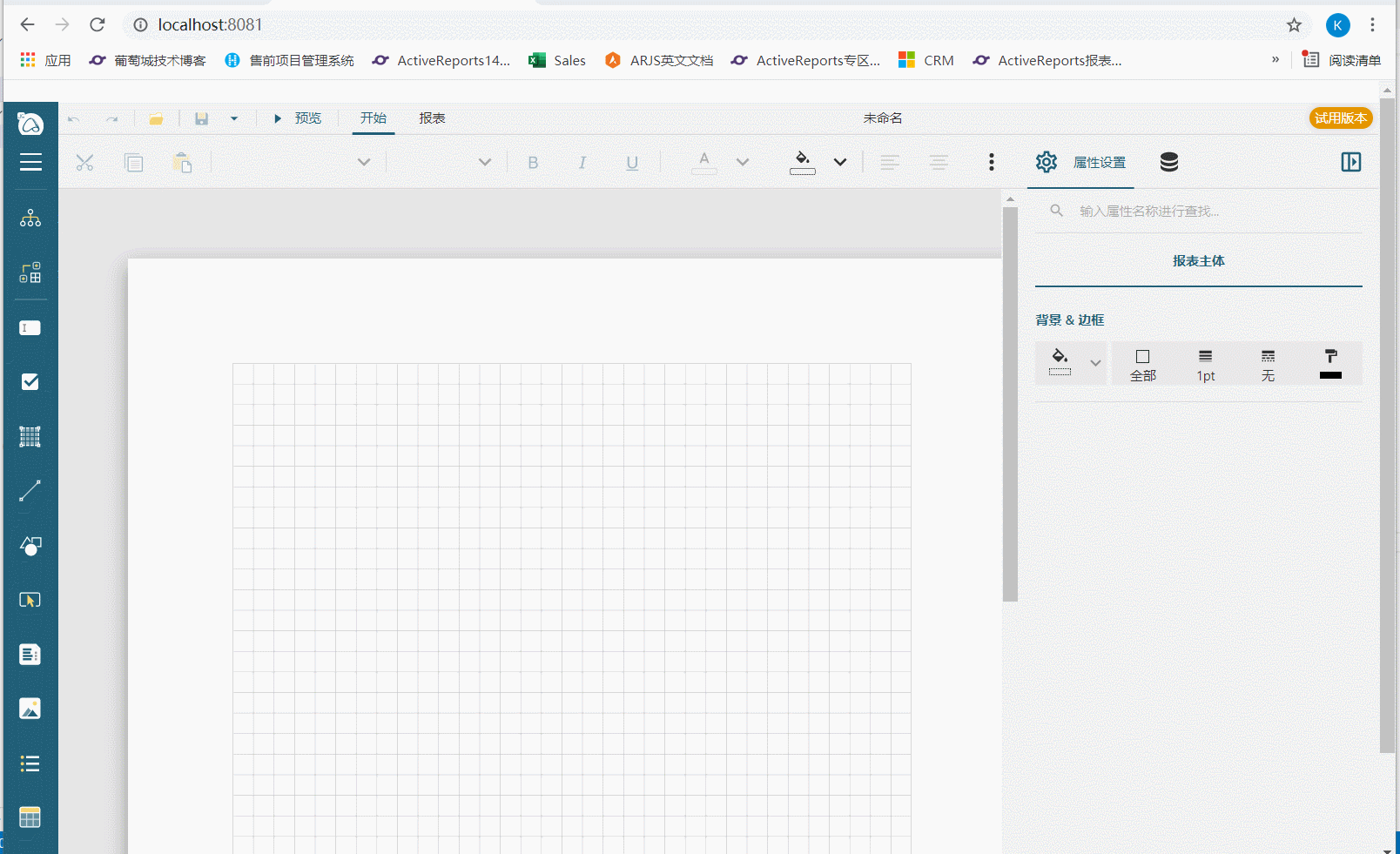Switch to the 报表 tab
The height and width of the screenshot is (854, 1400).
432,118
